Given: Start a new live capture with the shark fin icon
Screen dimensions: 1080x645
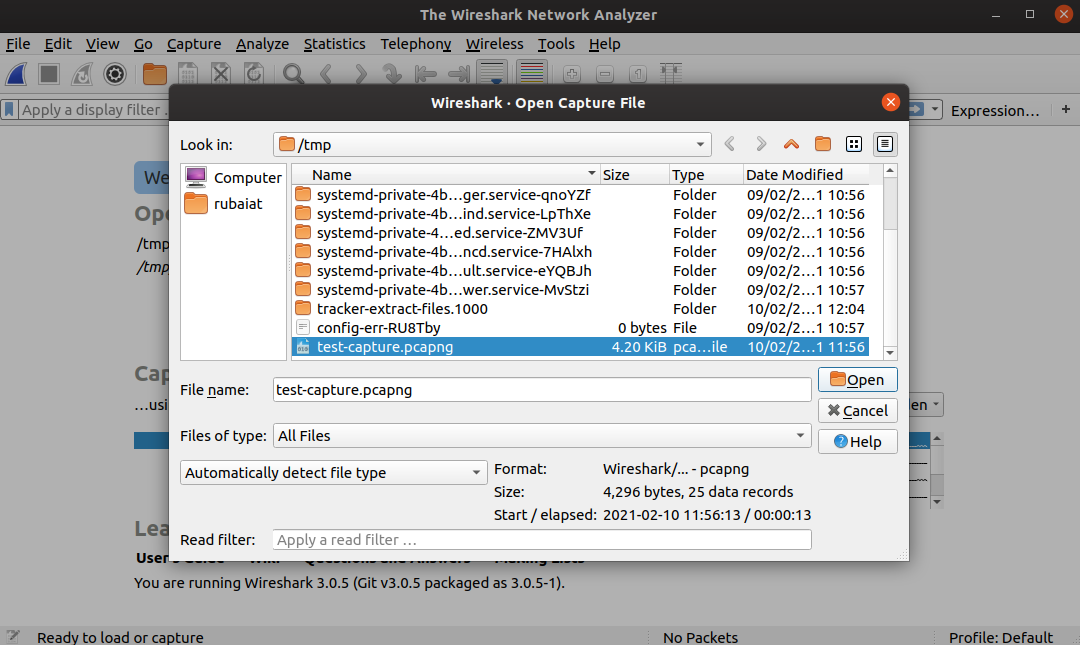Looking at the screenshot, I should (18, 74).
